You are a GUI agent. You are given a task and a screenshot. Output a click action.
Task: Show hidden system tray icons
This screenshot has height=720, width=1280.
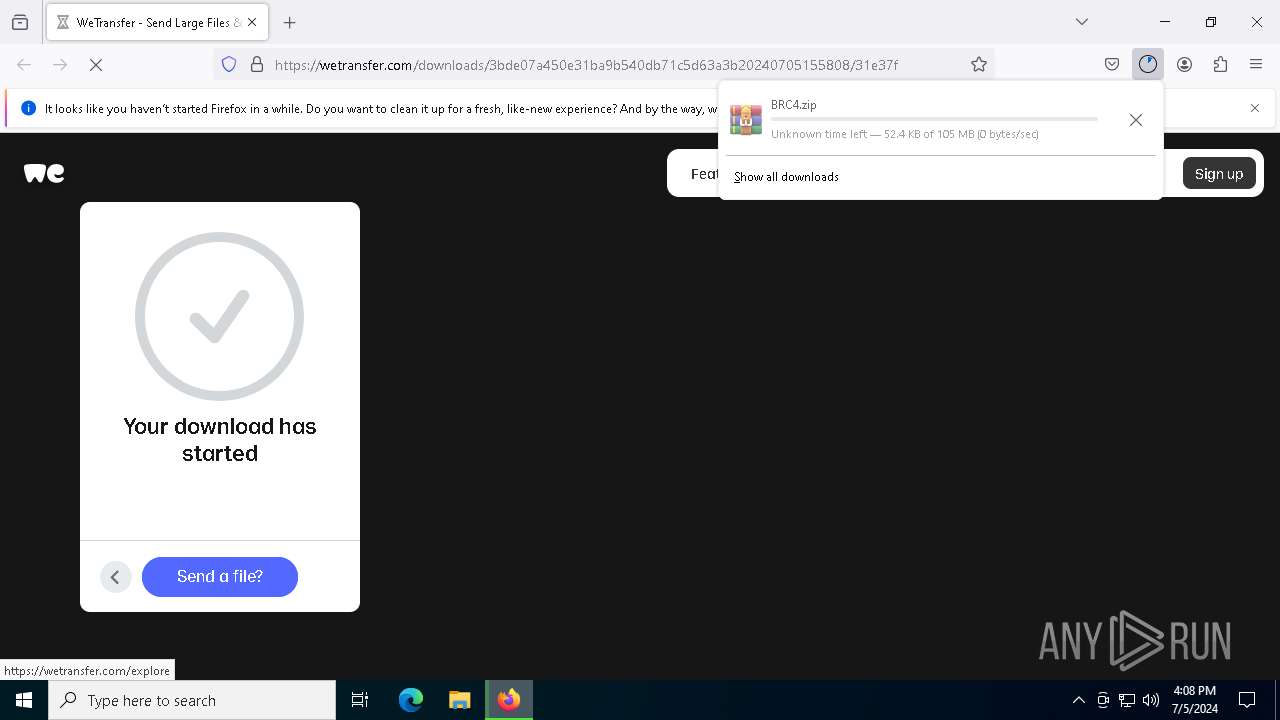[x=1078, y=700]
